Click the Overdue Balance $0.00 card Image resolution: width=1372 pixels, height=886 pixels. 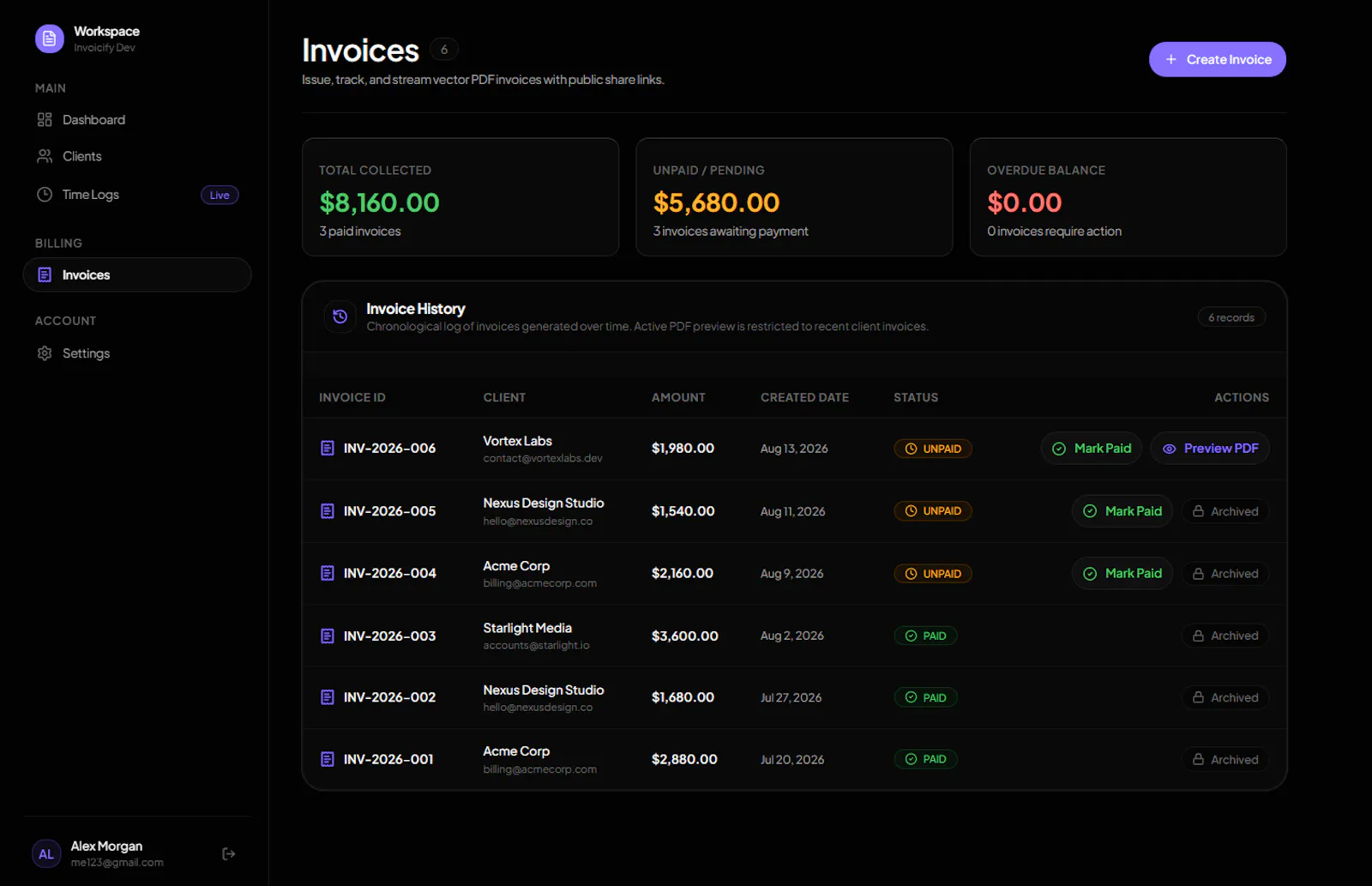1128,197
